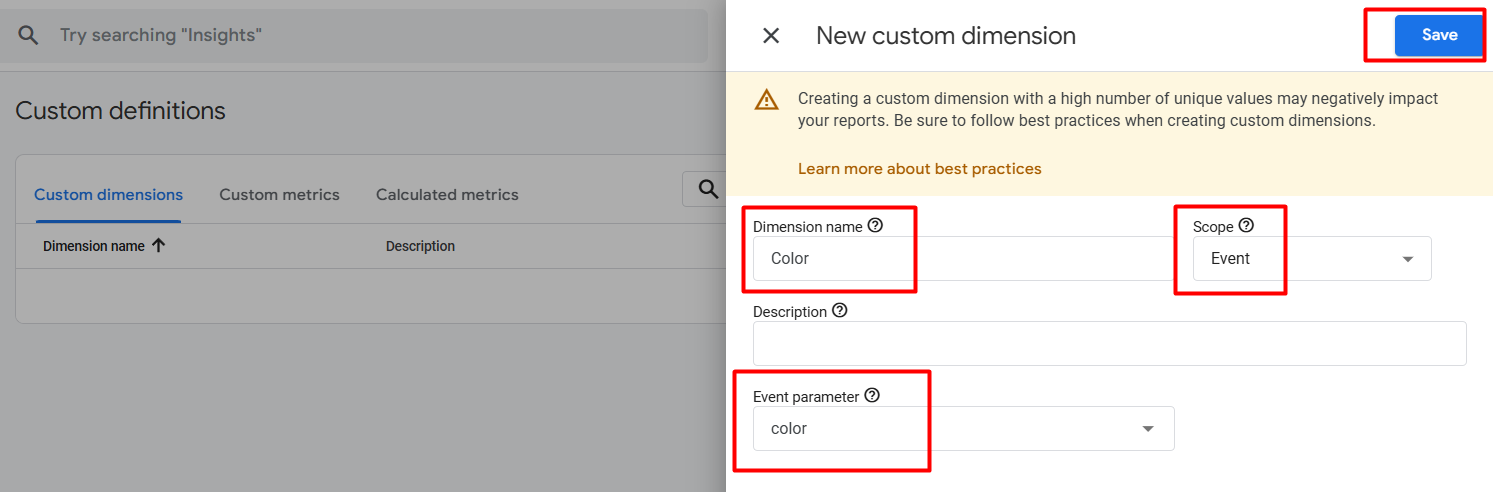The width and height of the screenshot is (1493, 492).
Task: Open the Scope dropdown set to Event
Action: click(1311, 259)
